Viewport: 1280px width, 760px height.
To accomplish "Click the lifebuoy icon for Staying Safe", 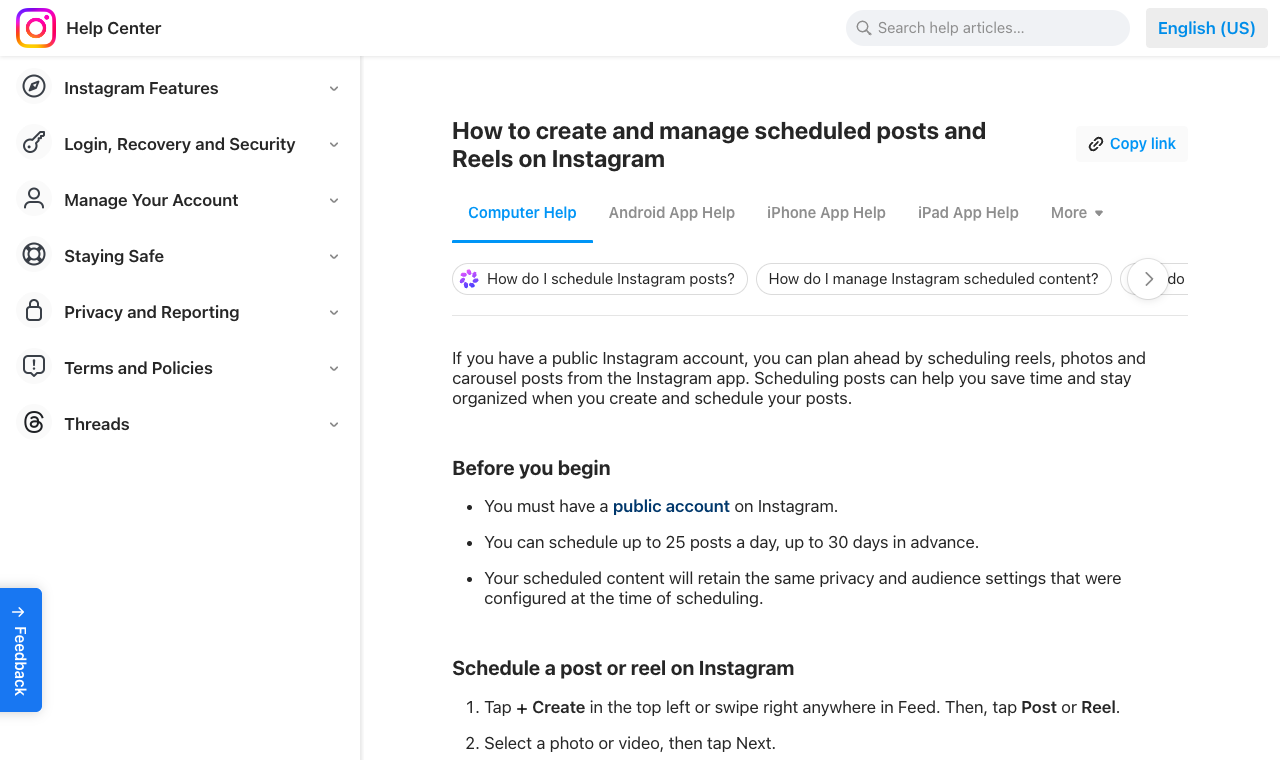I will 34,255.
